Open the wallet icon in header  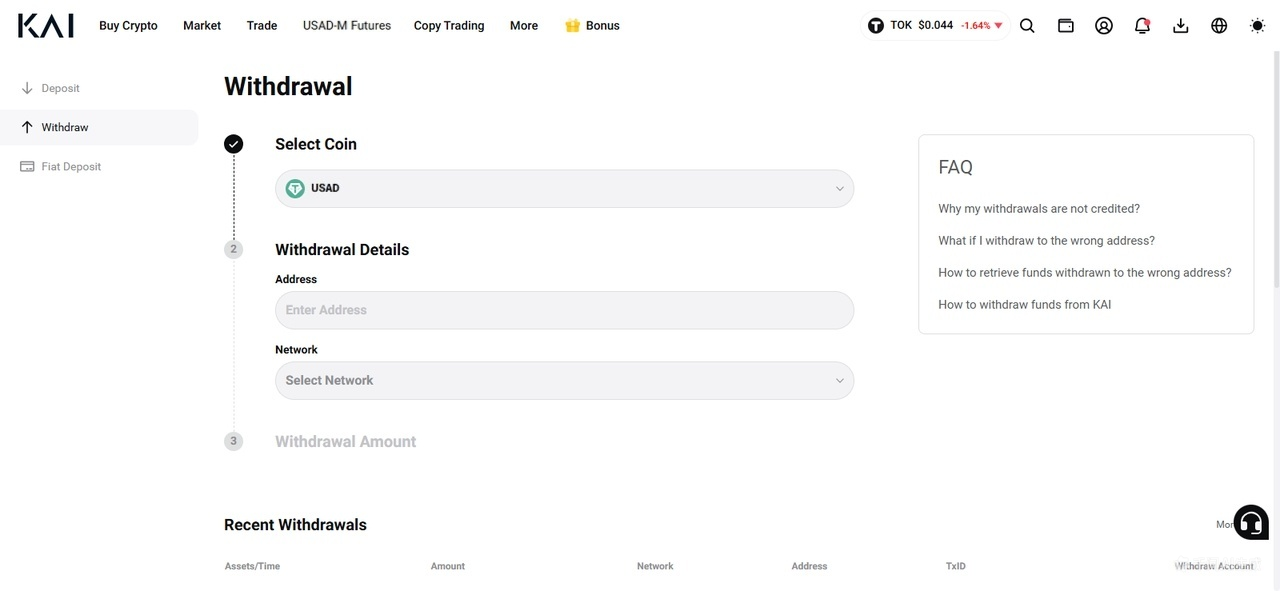click(x=1066, y=26)
